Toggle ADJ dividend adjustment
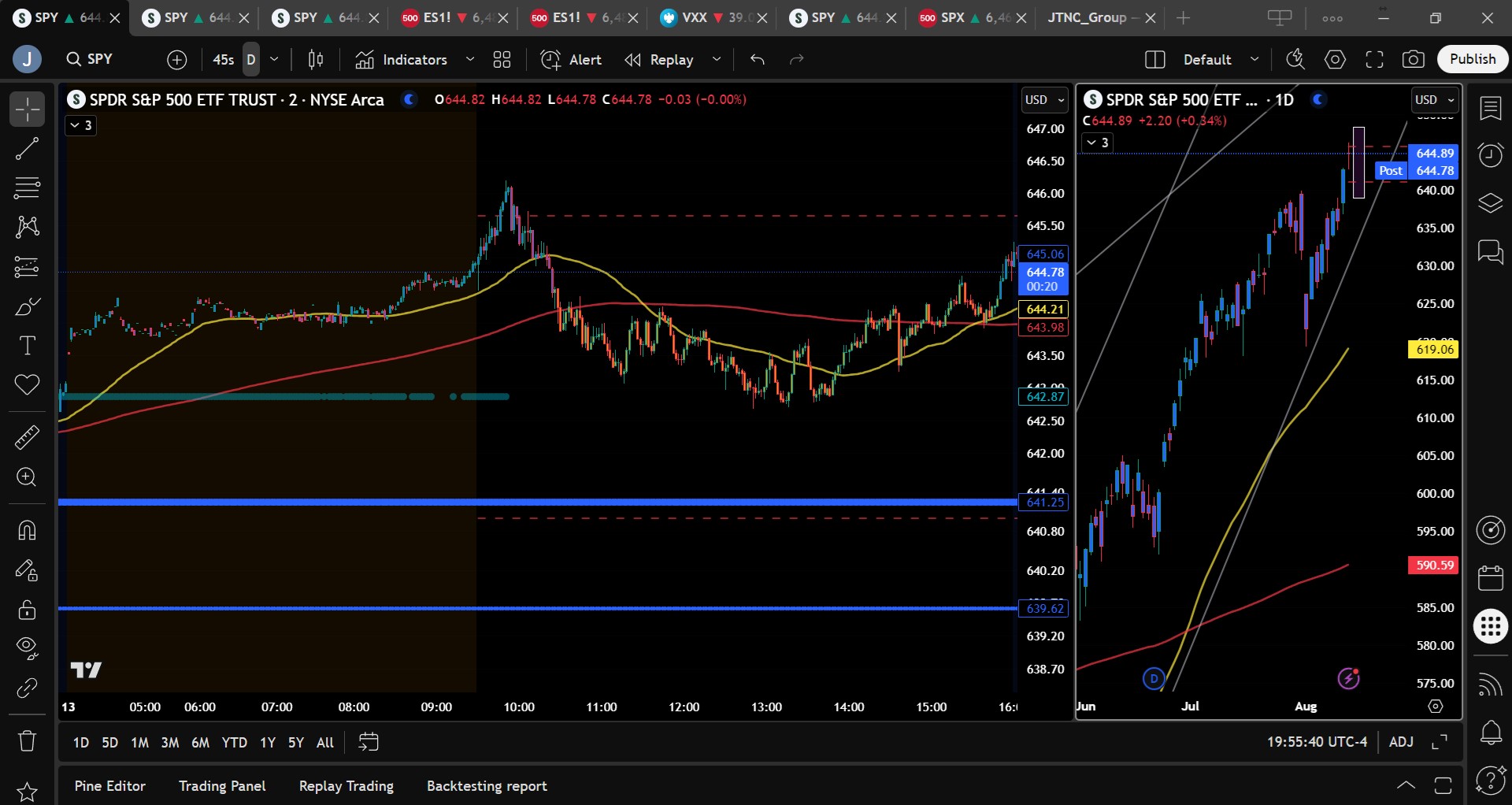Image resolution: width=1512 pixels, height=805 pixels. pos(1401,742)
